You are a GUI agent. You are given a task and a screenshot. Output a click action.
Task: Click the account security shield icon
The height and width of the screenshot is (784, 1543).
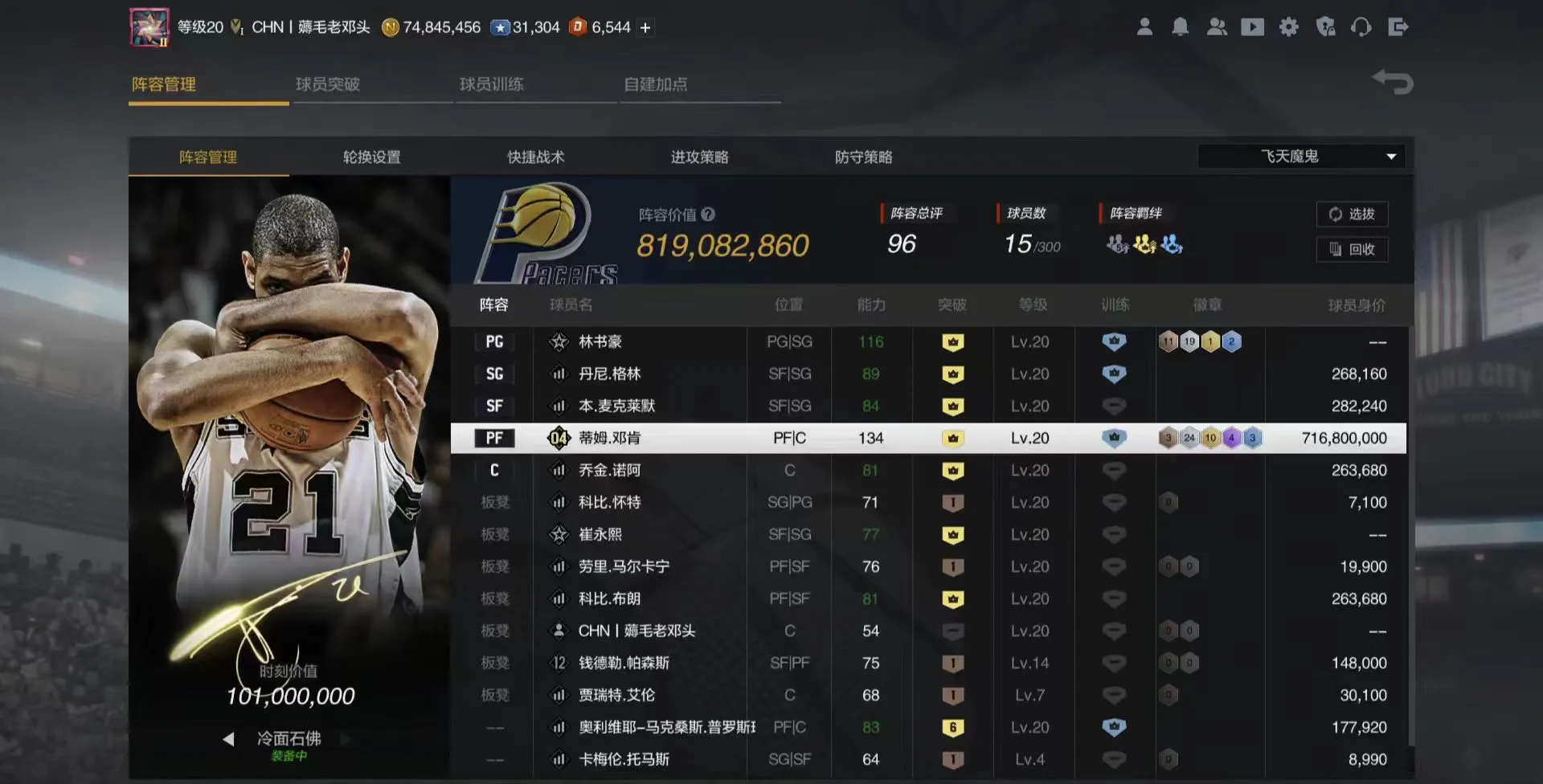[1325, 27]
